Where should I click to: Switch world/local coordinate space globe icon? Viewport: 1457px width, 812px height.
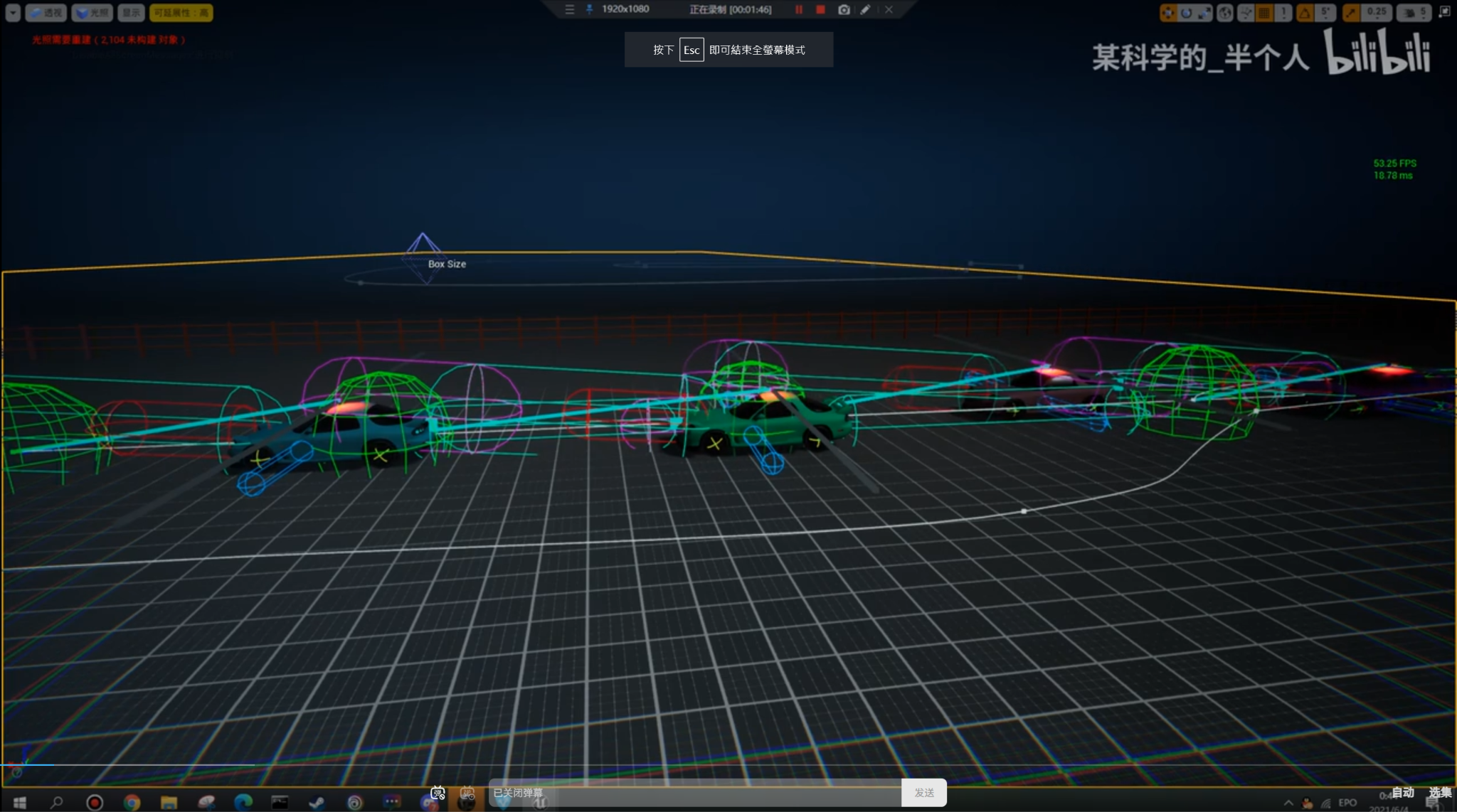(x=1225, y=13)
